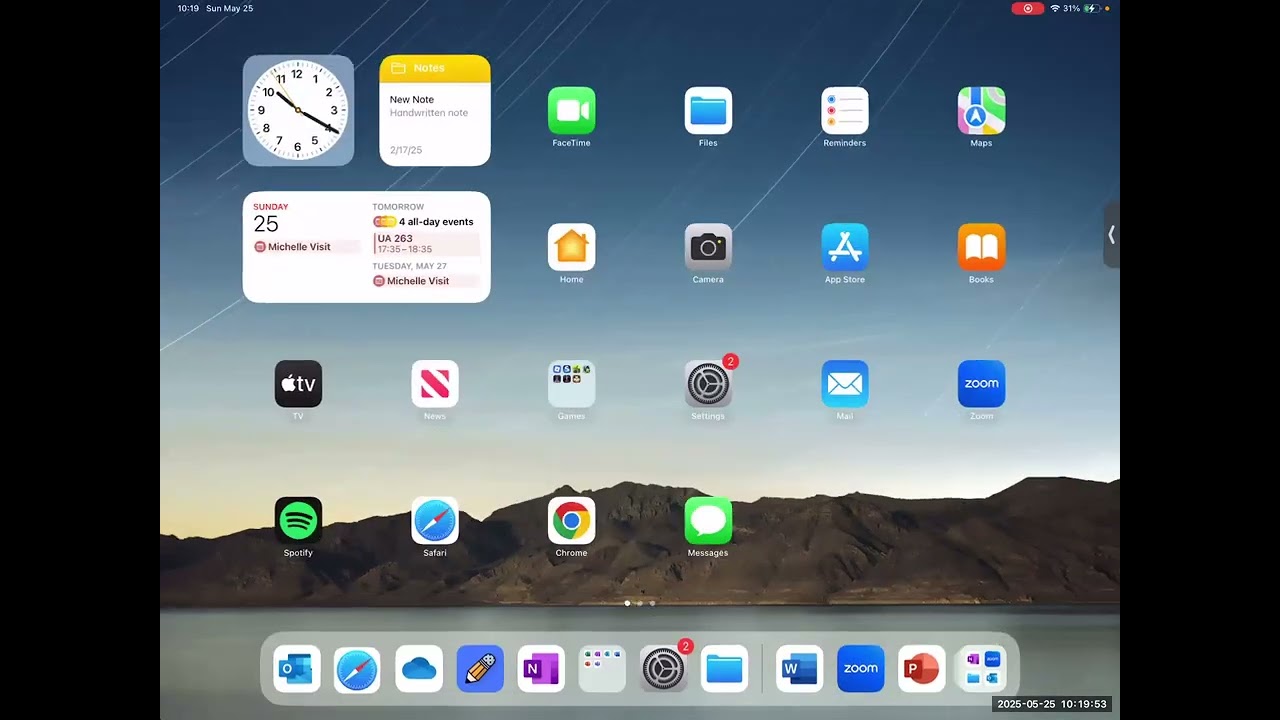Open the Notes widget header
Image resolution: width=1280 pixels, height=720 pixels.
tap(435, 68)
